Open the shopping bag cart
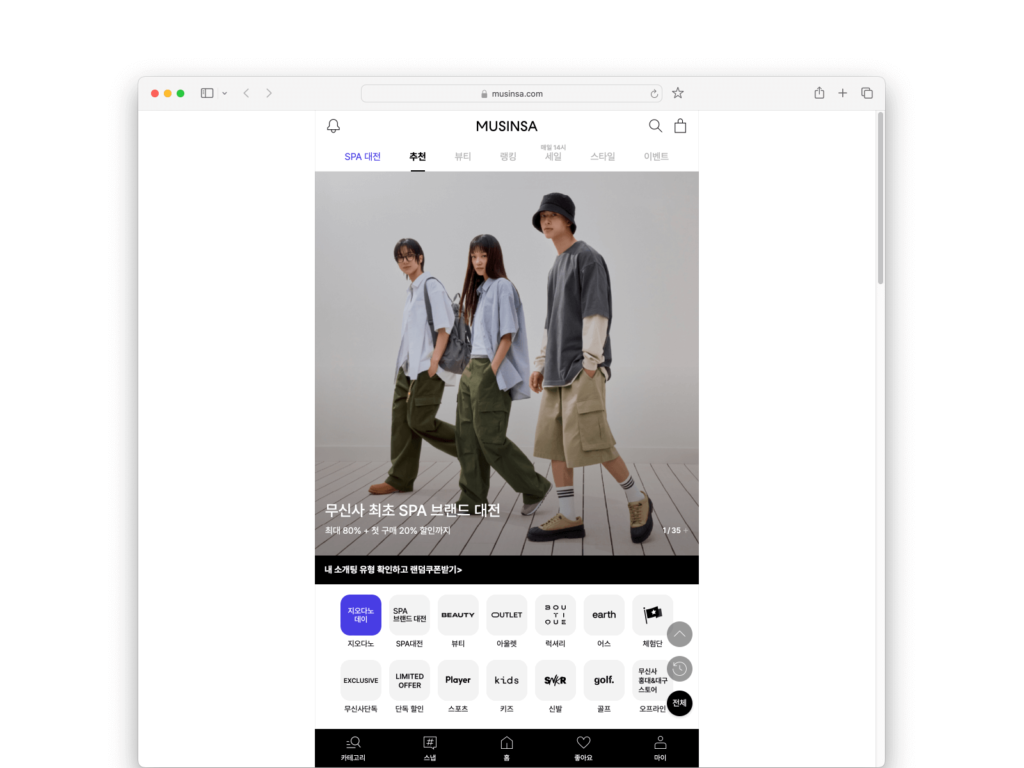 pos(680,126)
